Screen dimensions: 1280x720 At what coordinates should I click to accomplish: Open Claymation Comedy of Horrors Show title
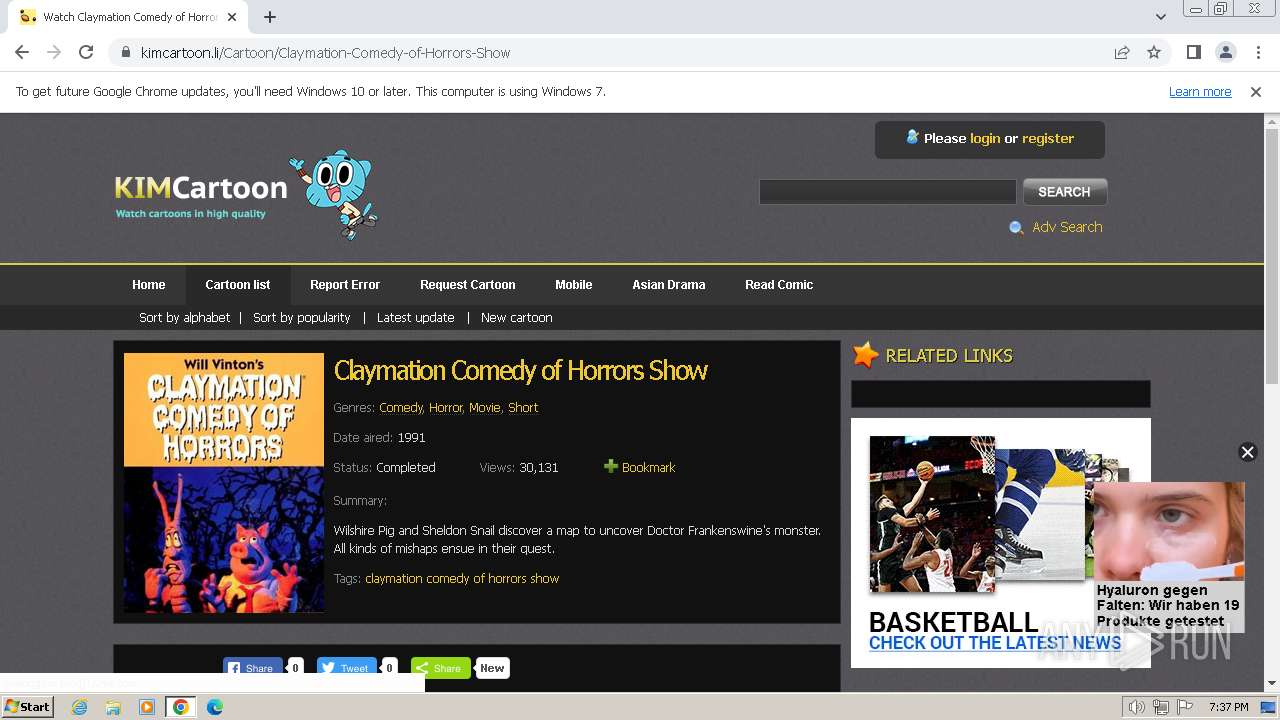[521, 371]
